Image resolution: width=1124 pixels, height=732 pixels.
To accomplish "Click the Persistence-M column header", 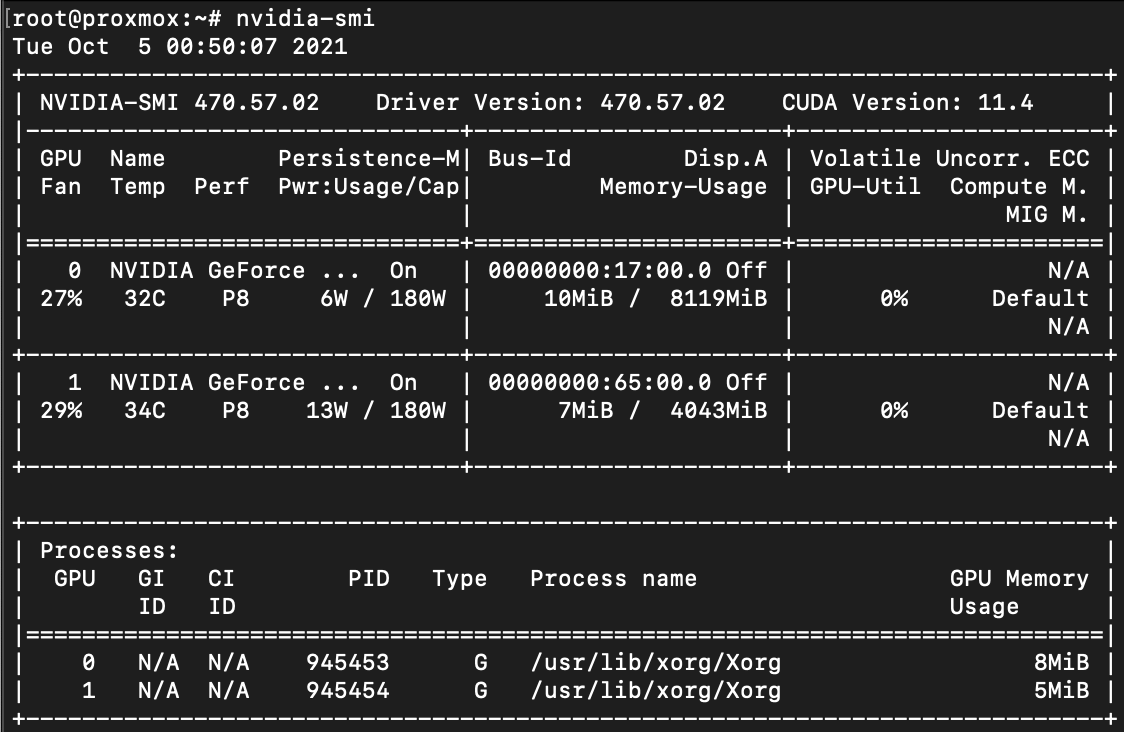I will pyautogui.click(x=369, y=159).
